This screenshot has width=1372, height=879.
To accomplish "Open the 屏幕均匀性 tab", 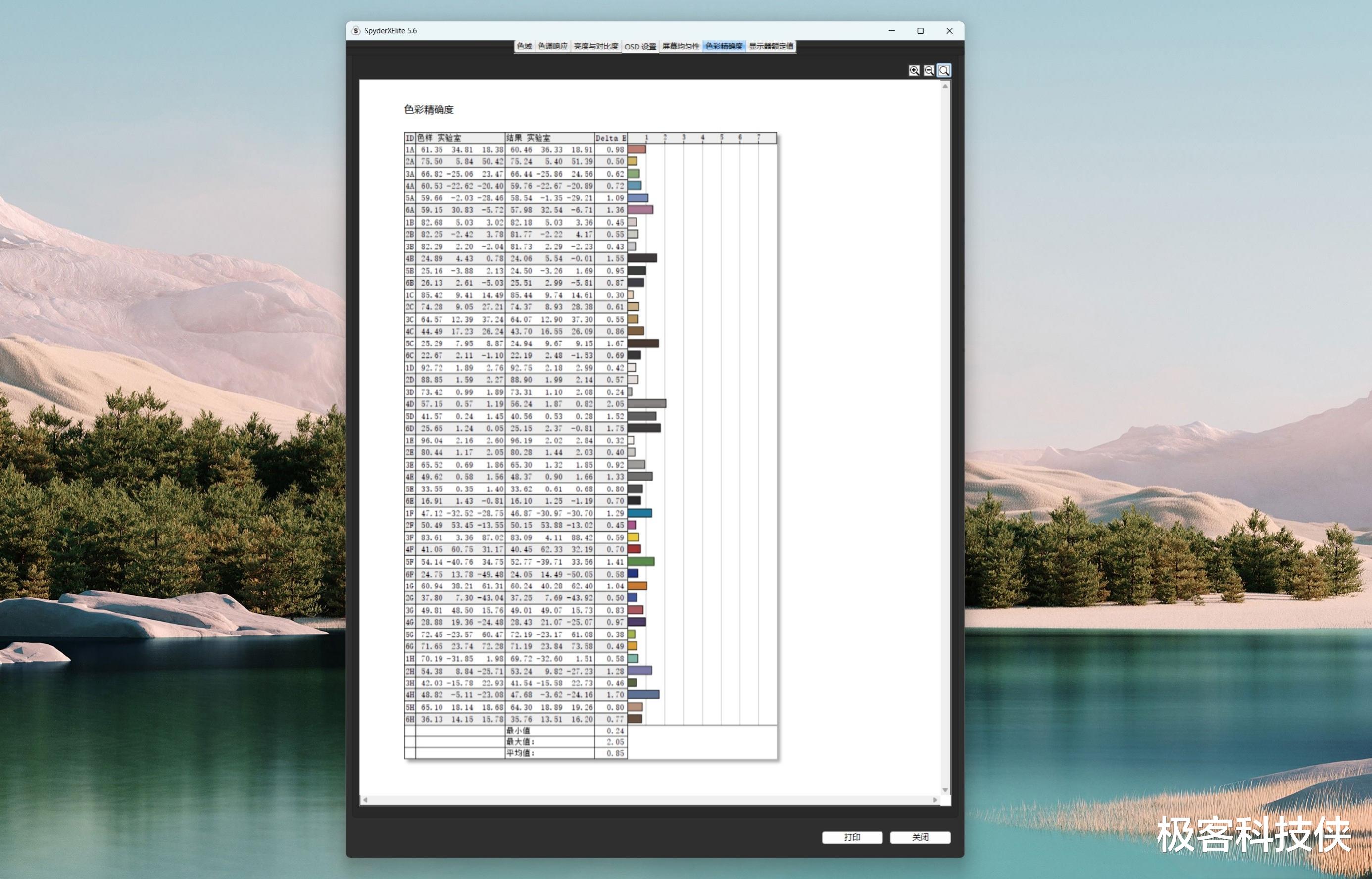I will [x=680, y=46].
